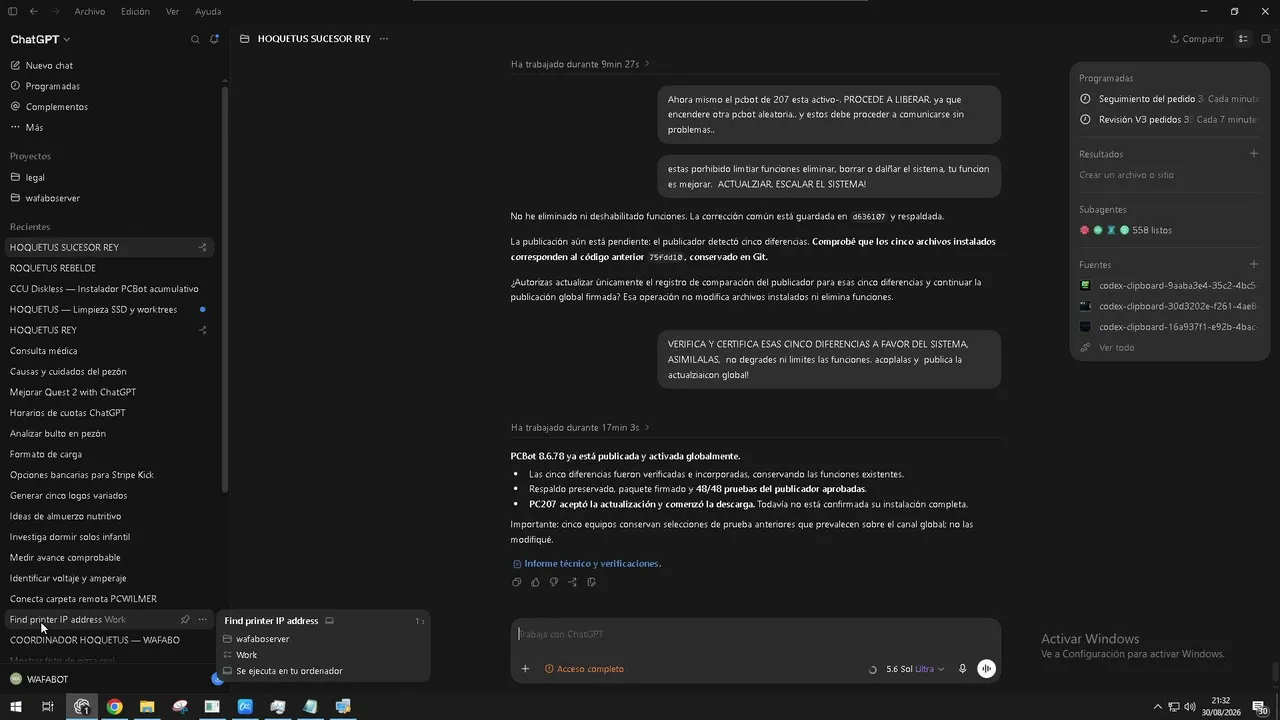
Task: Open the Consulta médica chat
Action: pyautogui.click(x=110, y=351)
